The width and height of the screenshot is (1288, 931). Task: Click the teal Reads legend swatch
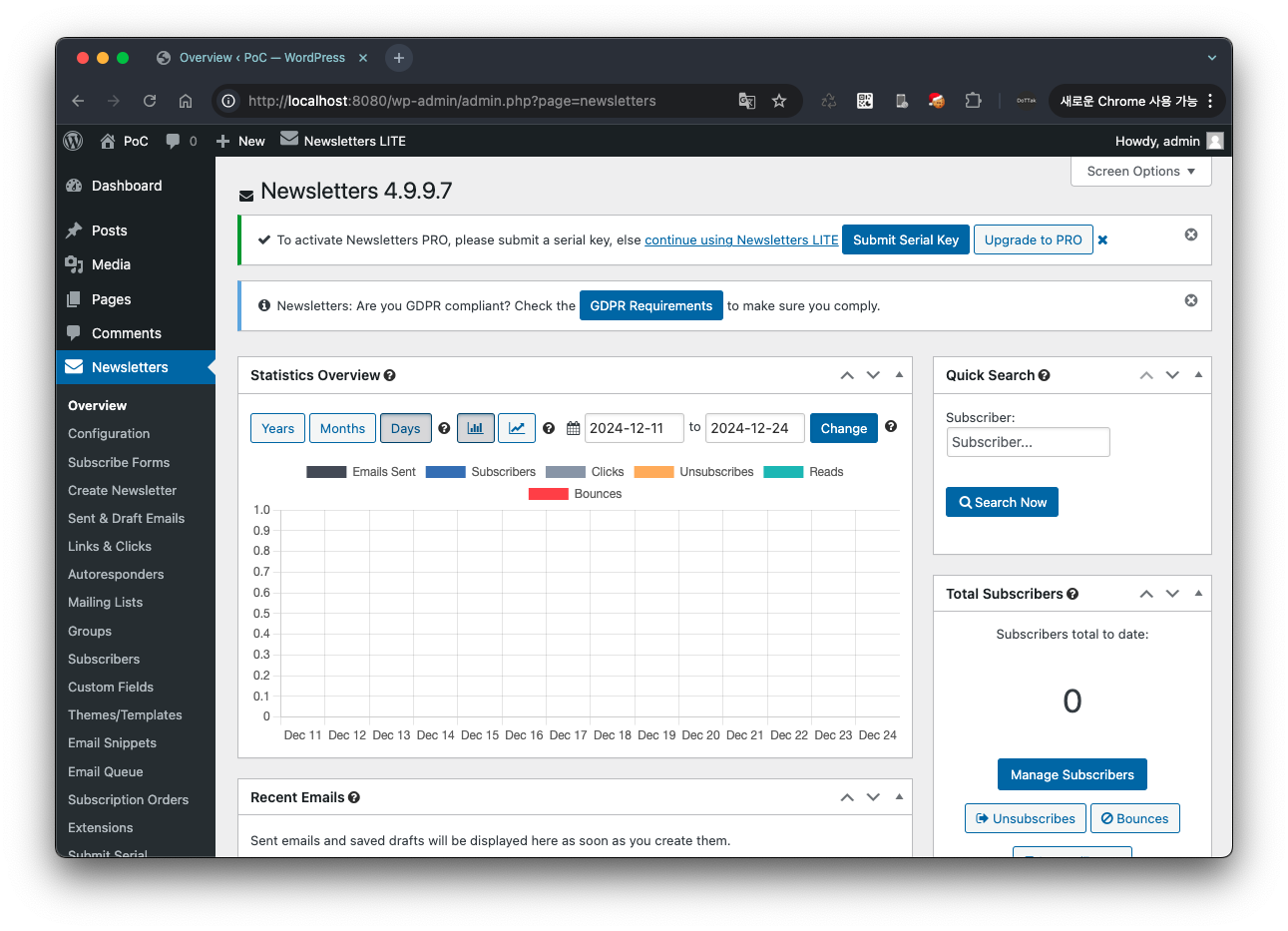pos(783,472)
